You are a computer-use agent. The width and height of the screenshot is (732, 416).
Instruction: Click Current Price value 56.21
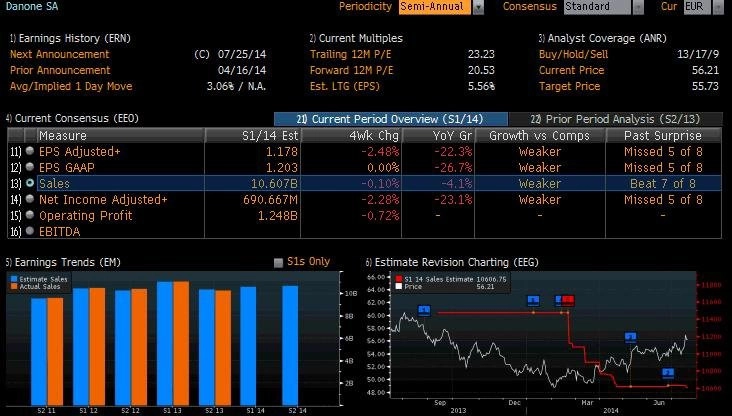705,70
